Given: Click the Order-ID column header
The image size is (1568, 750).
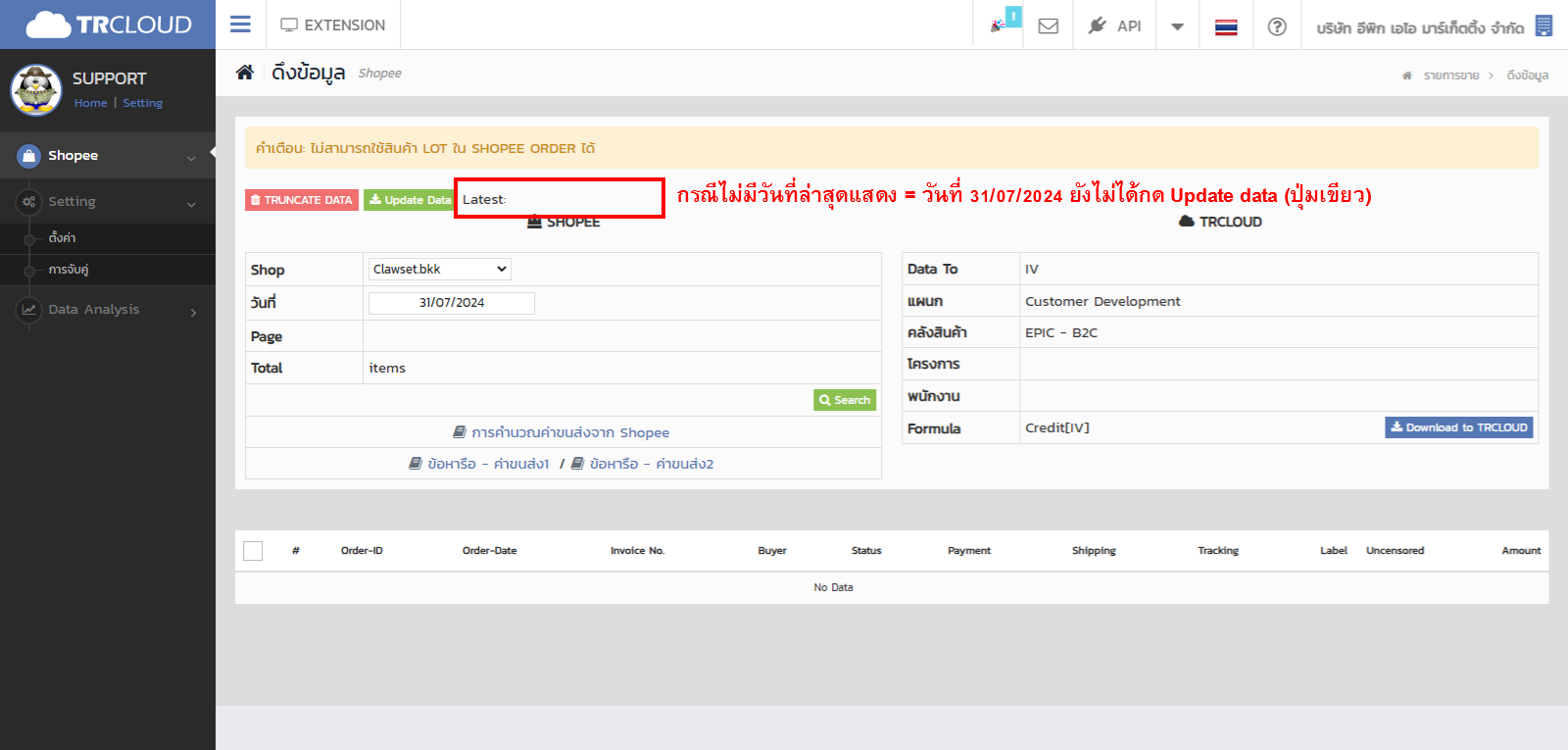Looking at the screenshot, I should click(362, 551).
